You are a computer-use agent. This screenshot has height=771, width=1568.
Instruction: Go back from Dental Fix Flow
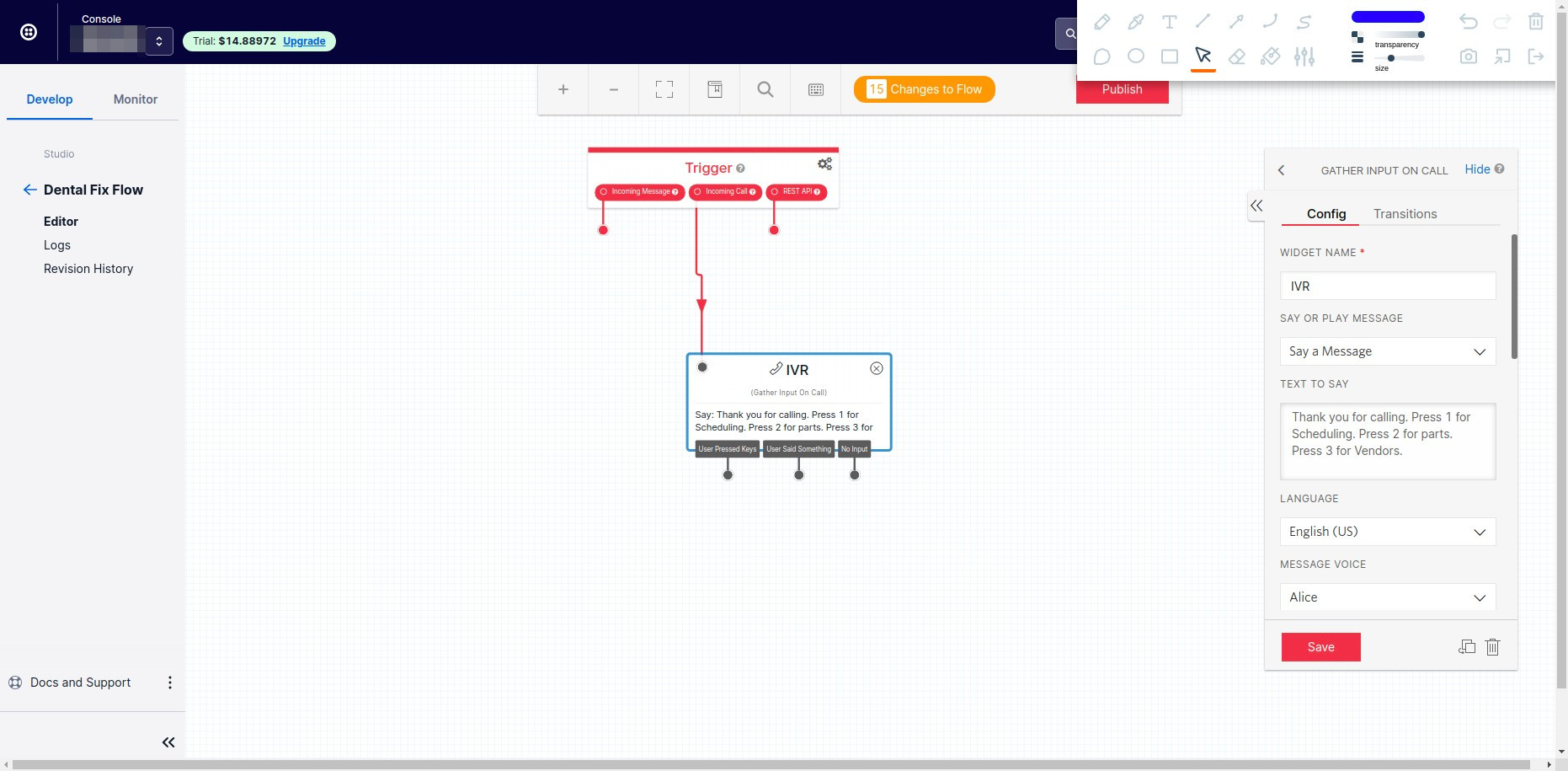coord(29,190)
